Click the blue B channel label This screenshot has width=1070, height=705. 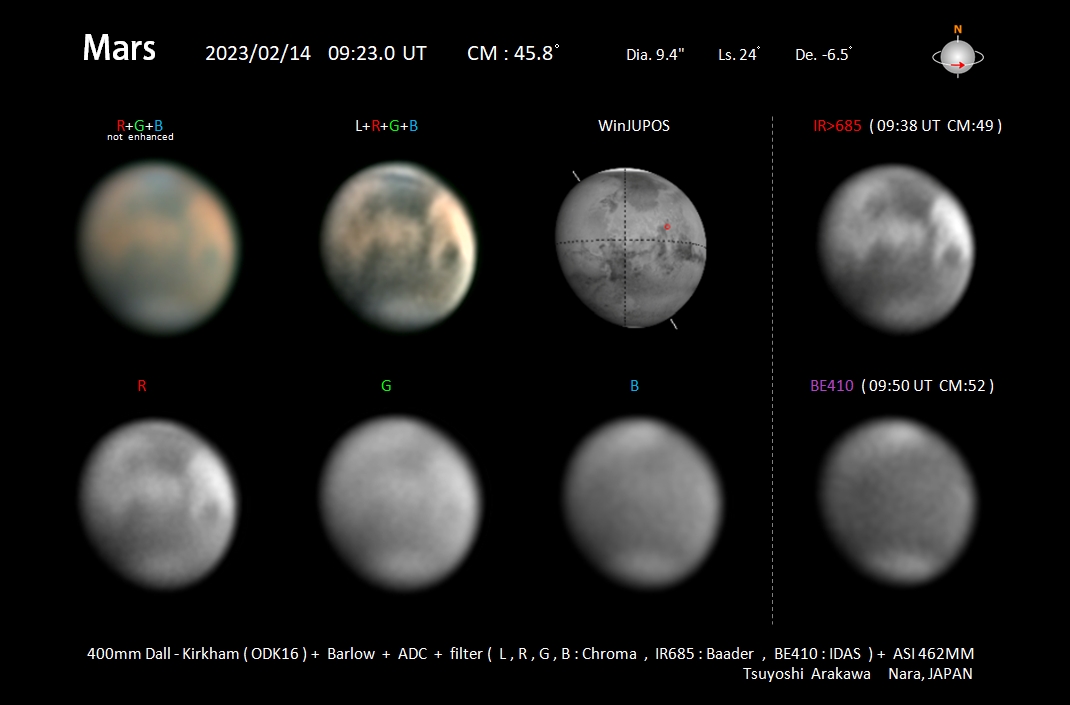coord(635,386)
